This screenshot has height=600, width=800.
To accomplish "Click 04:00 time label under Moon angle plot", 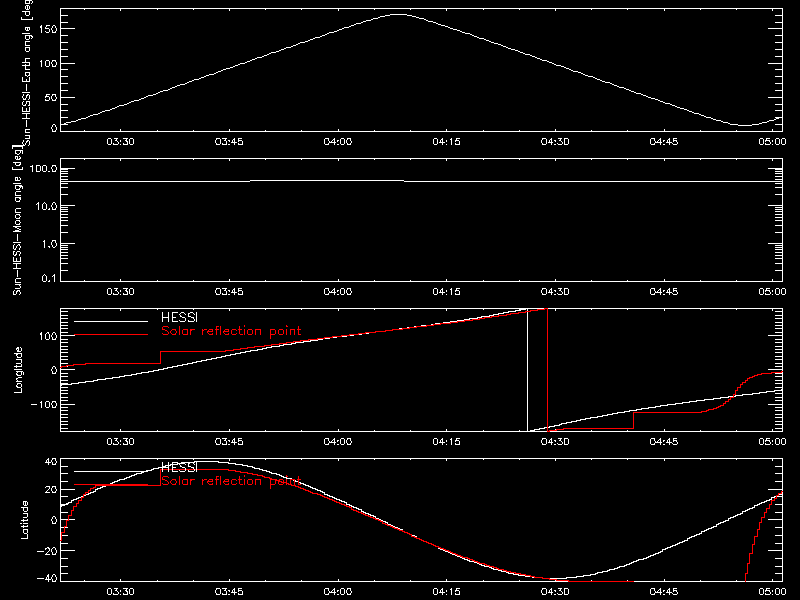I will 338,291.
